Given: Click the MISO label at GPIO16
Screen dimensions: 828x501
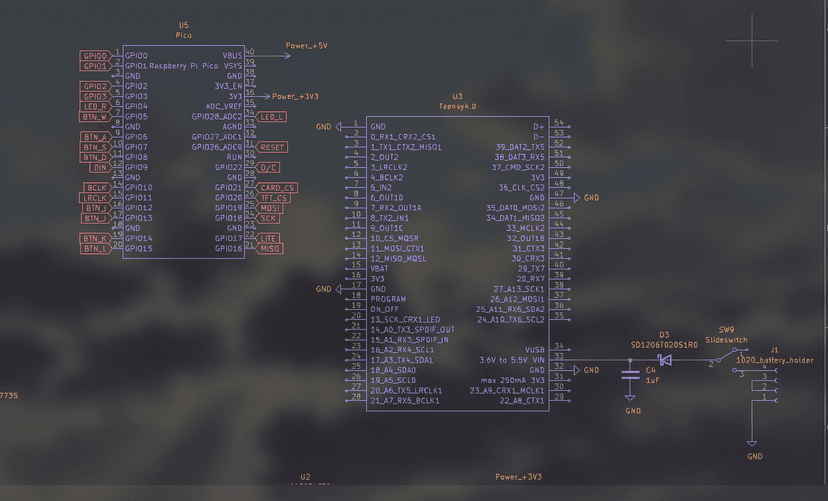Looking at the screenshot, I should pos(270,249).
